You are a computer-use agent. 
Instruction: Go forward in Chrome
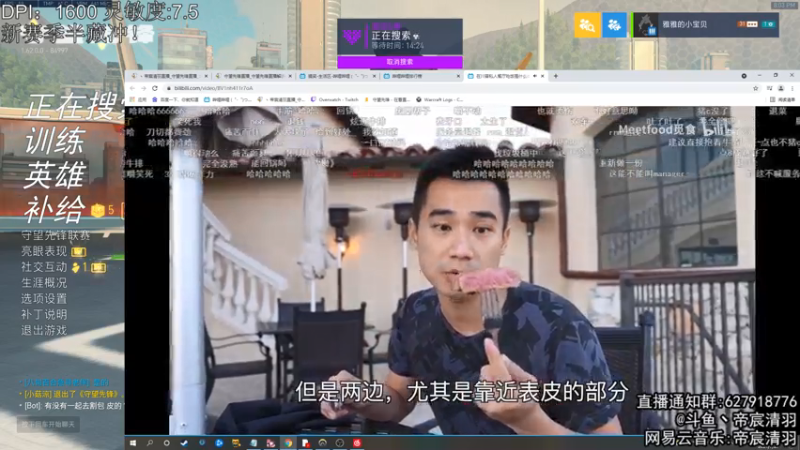143,88
